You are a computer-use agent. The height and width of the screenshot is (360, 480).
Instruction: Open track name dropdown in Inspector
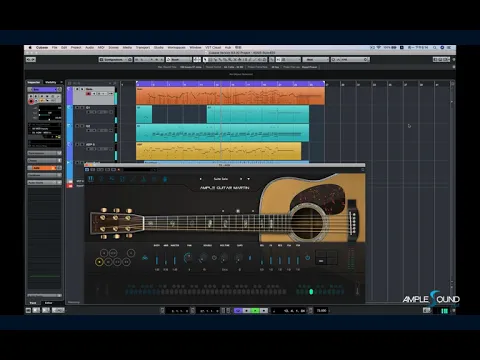coord(44,89)
